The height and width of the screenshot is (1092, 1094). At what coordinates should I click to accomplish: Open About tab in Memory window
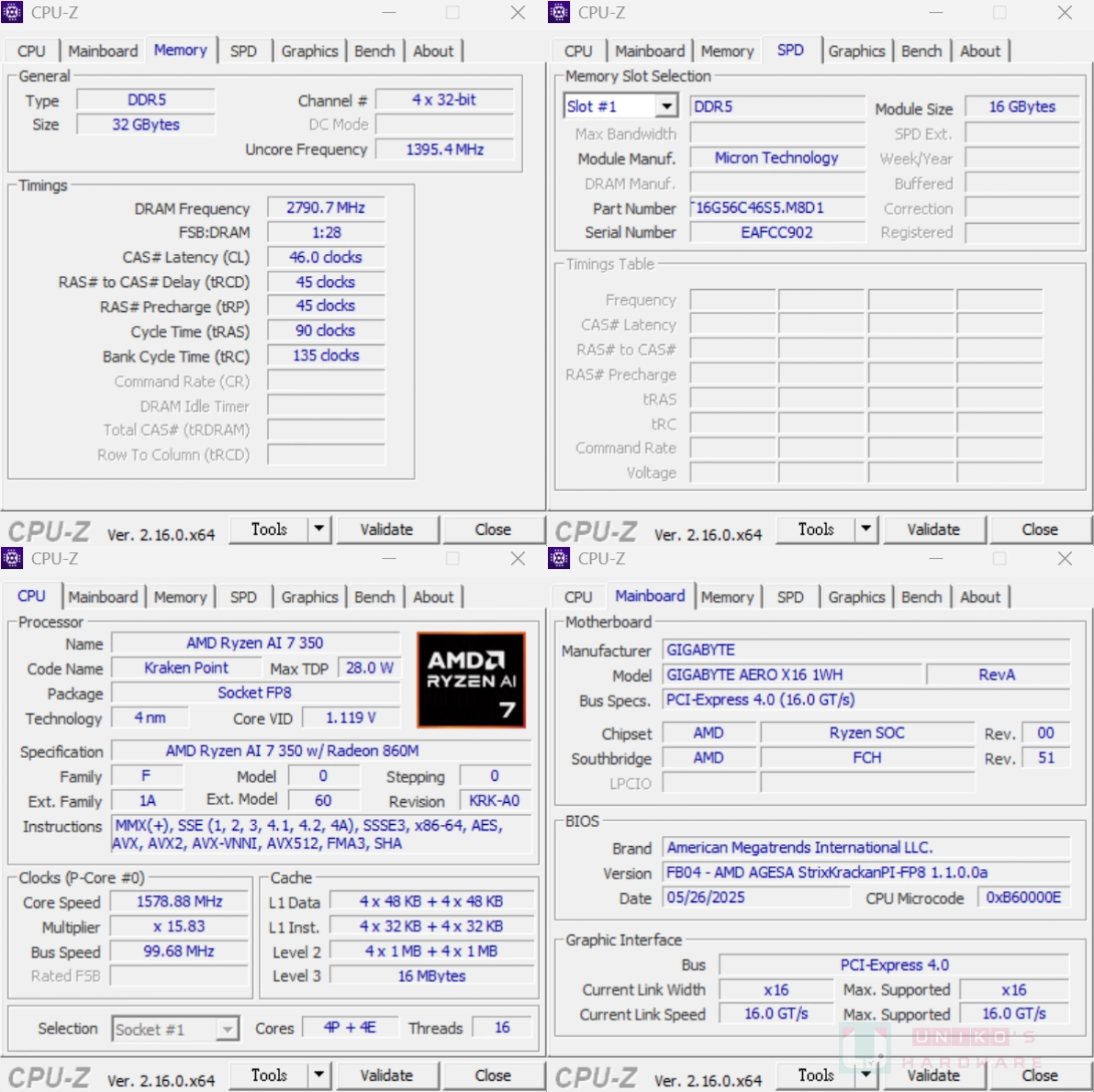pyautogui.click(x=433, y=51)
